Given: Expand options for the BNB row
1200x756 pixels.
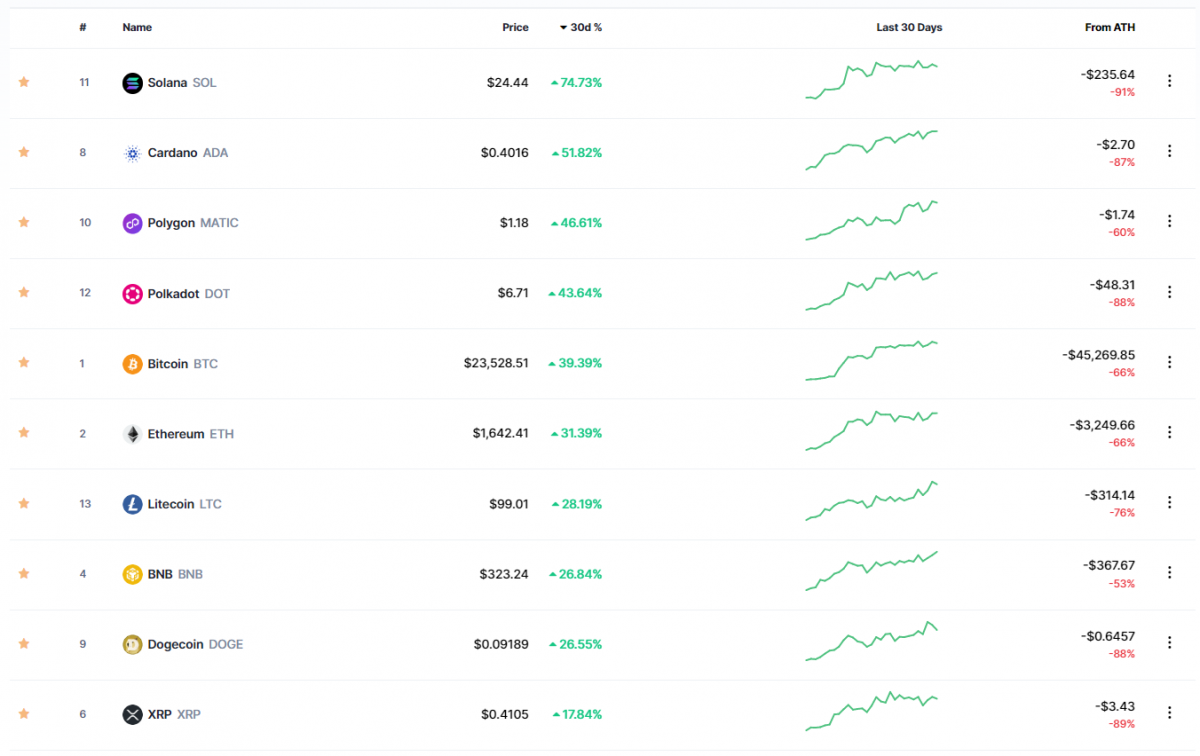Looking at the screenshot, I should 1169,572.
